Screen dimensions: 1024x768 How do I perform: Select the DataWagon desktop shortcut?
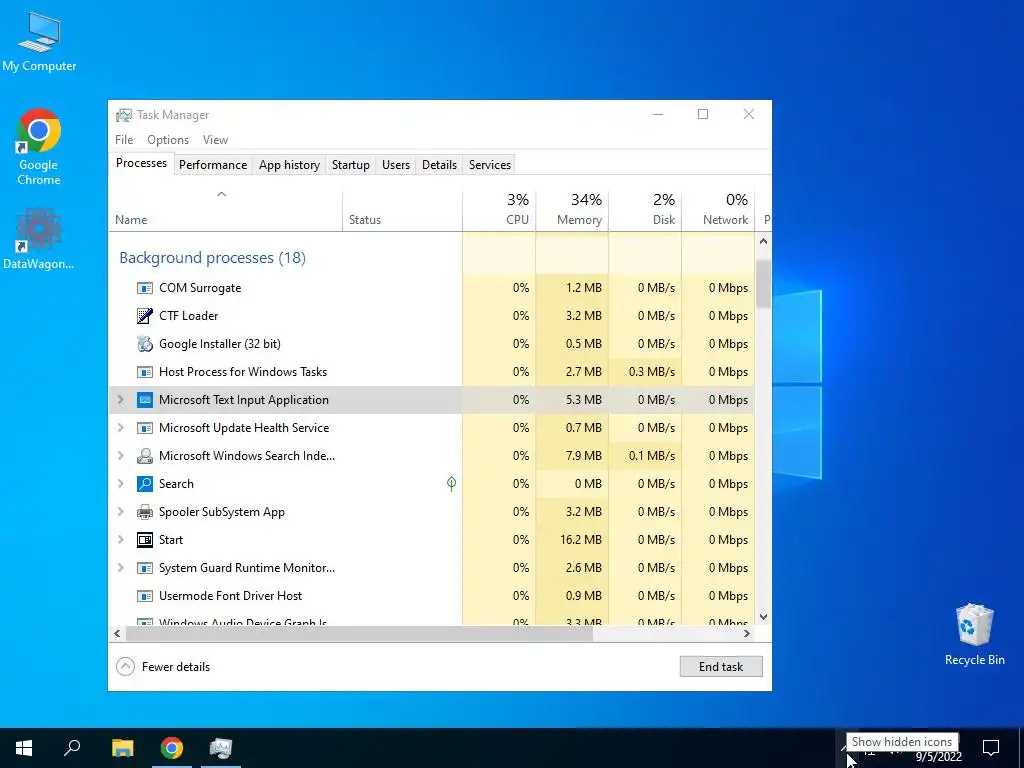(39, 239)
